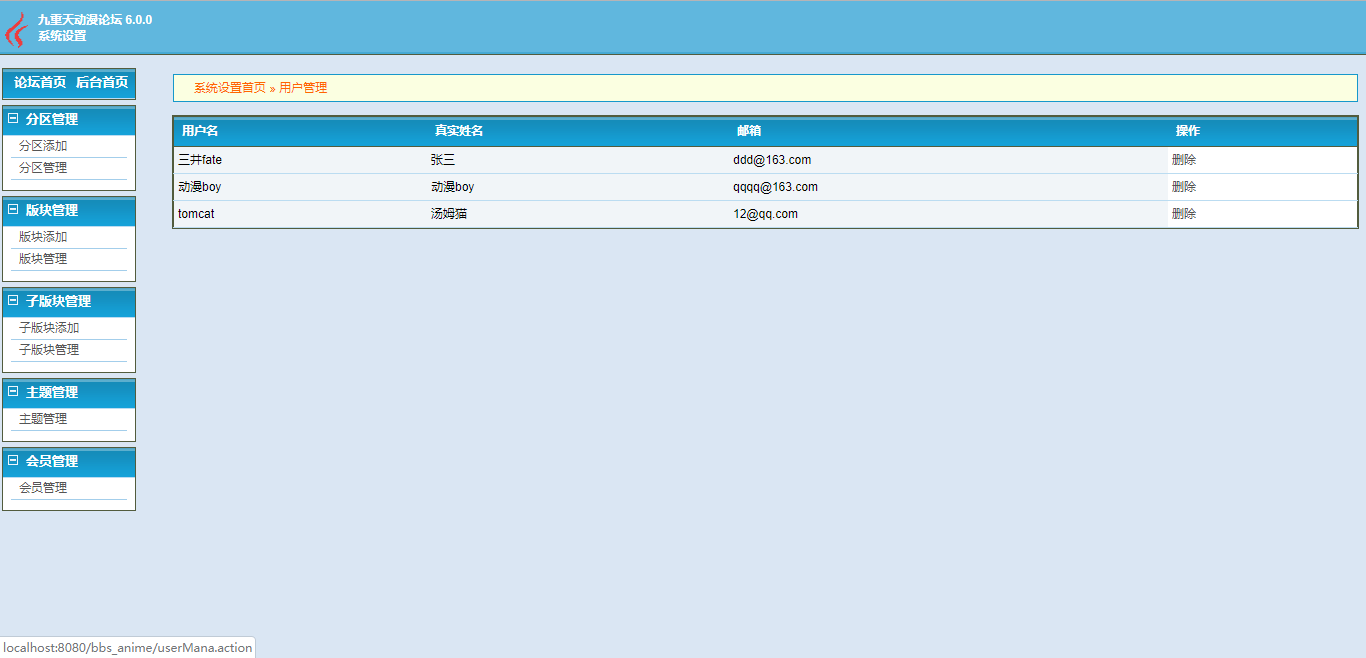Click the red flame forum logo
Image resolution: width=1366 pixels, height=658 pixels.
point(15,30)
